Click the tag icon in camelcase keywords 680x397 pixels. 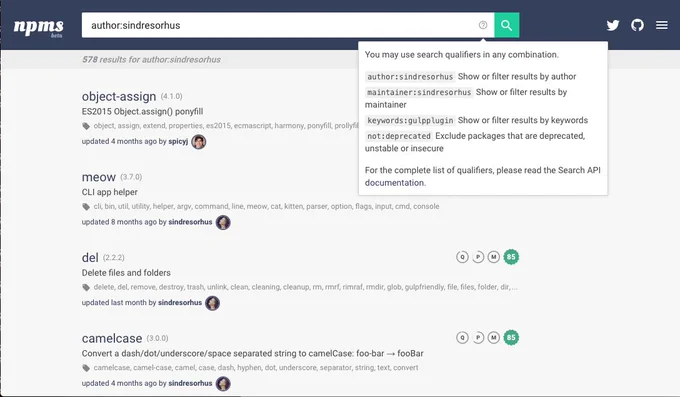[86, 368]
